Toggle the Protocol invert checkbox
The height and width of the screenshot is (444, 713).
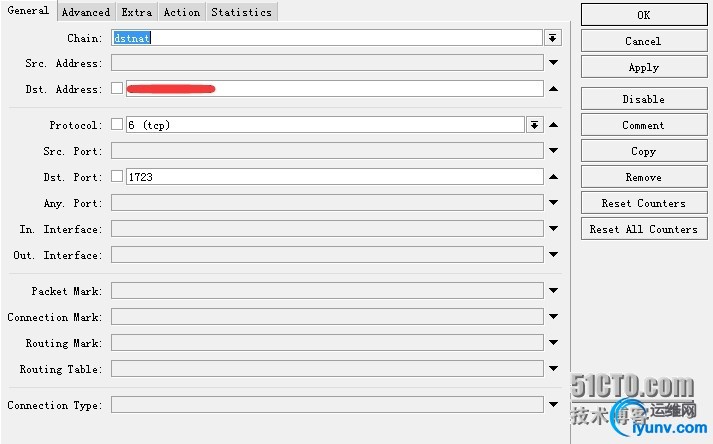[x=117, y=124]
